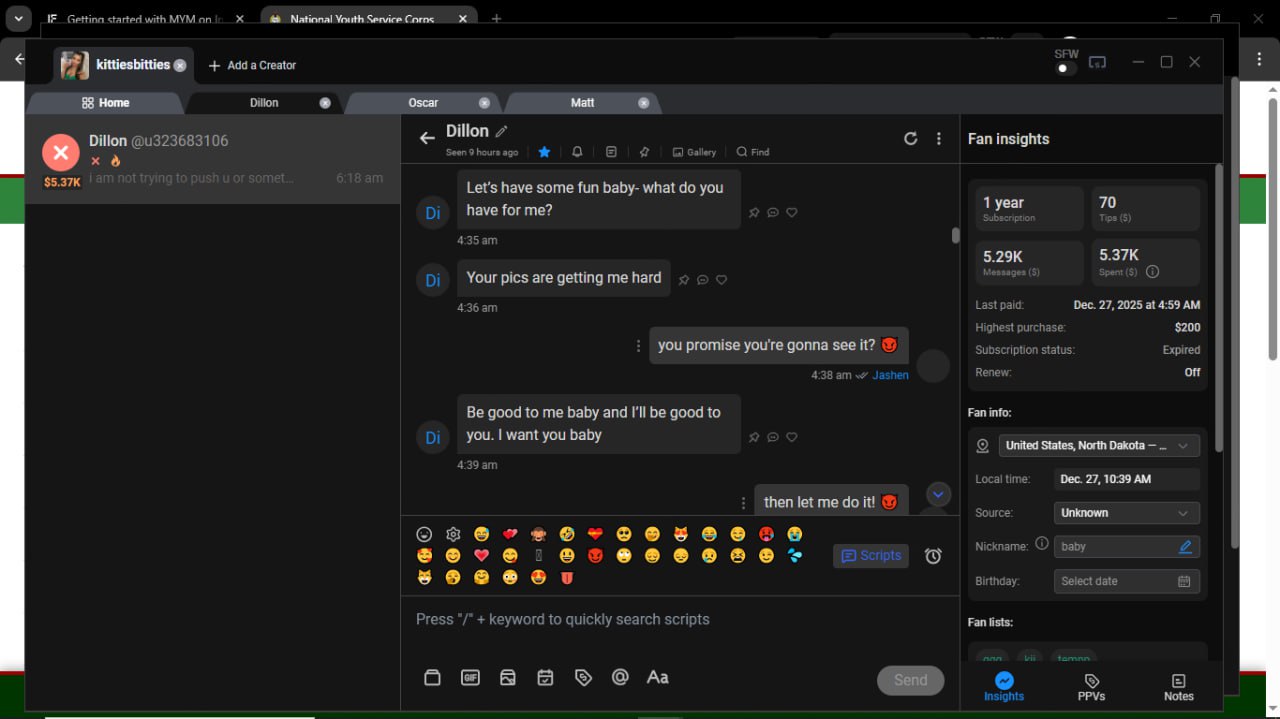The height and width of the screenshot is (719, 1280).
Task: Edit the Nickname field containing baby
Action: [x=1127, y=547]
